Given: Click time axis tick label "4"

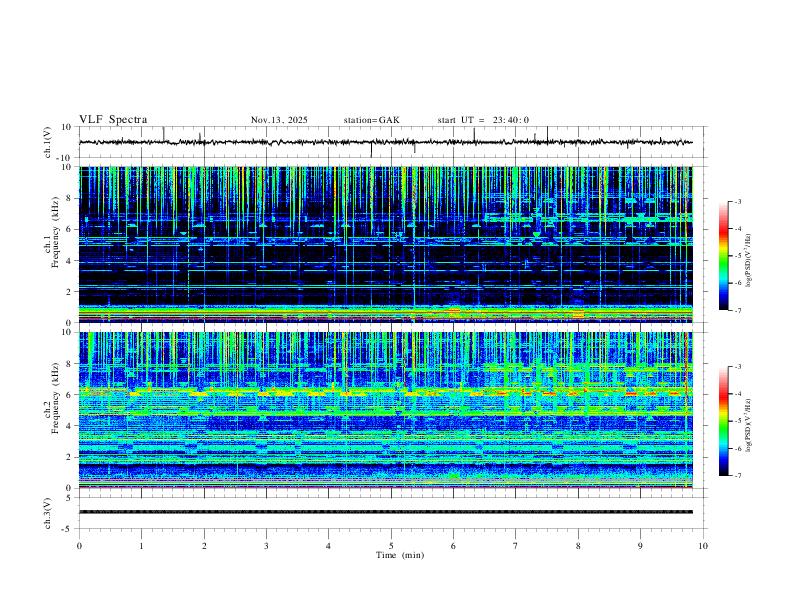Looking at the screenshot, I should [x=328, y=546].
